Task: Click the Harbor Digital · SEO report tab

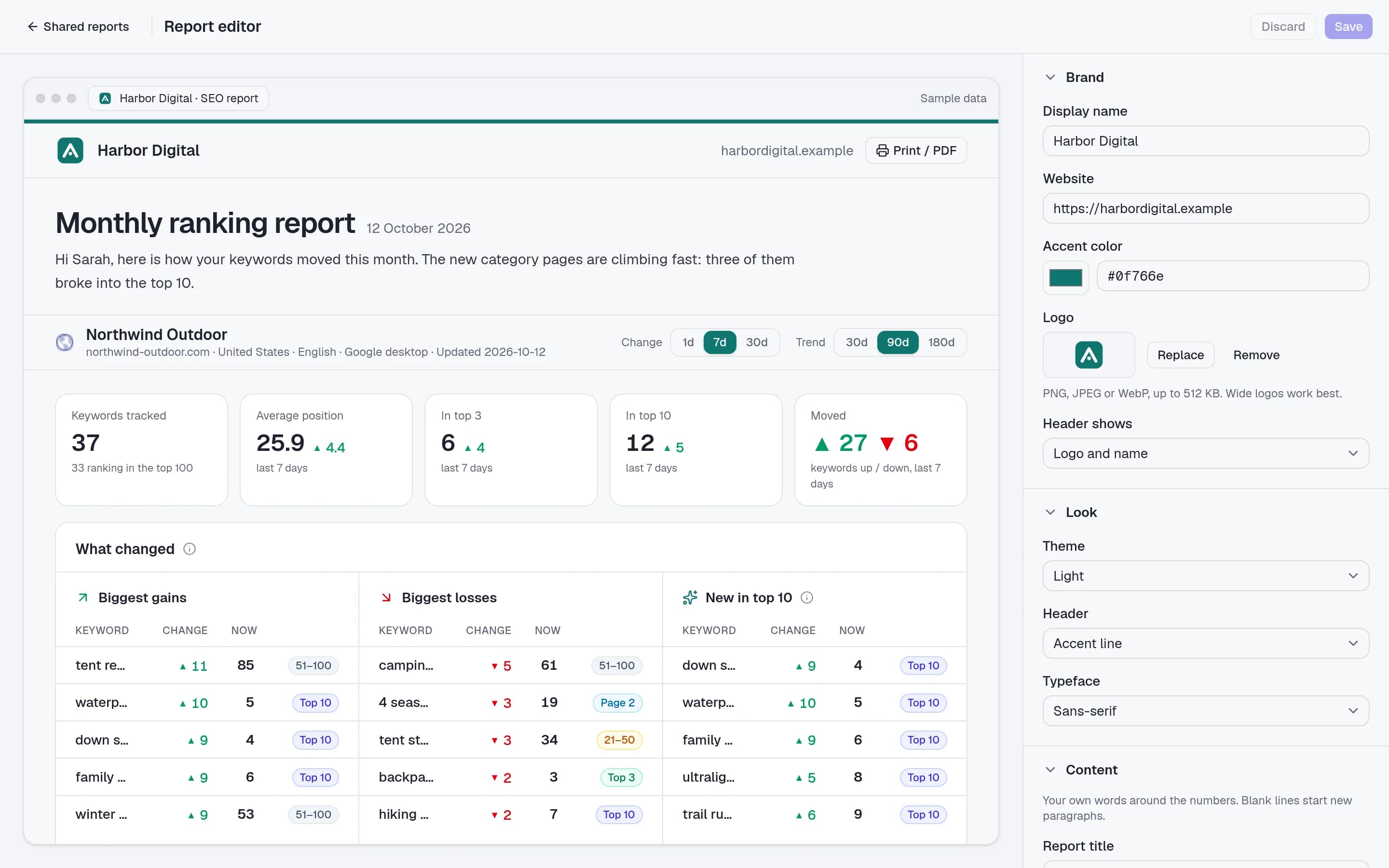Action: click(x=178, y=98)
